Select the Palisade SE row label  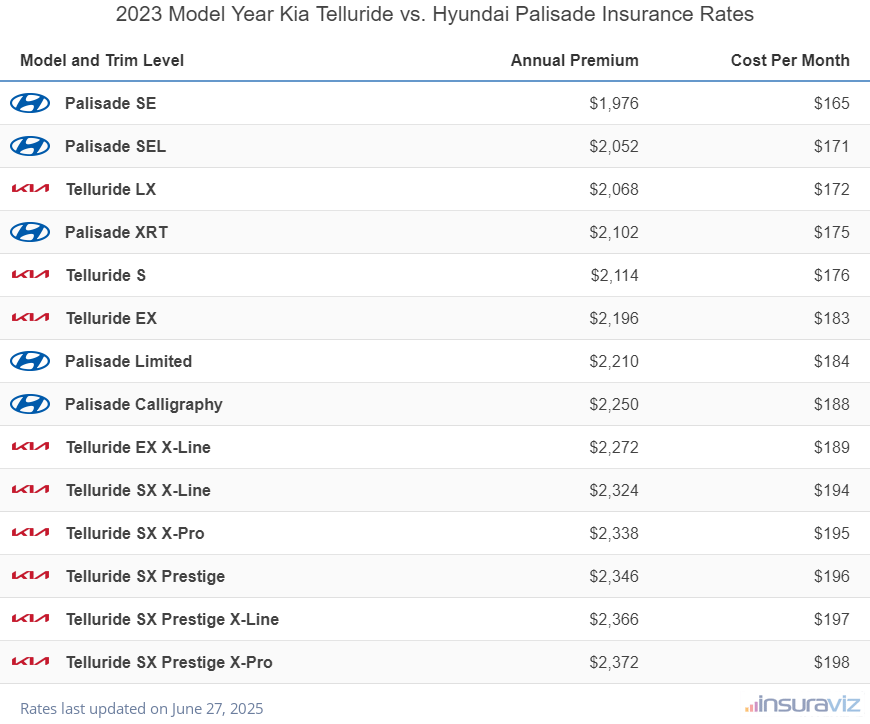110,103
